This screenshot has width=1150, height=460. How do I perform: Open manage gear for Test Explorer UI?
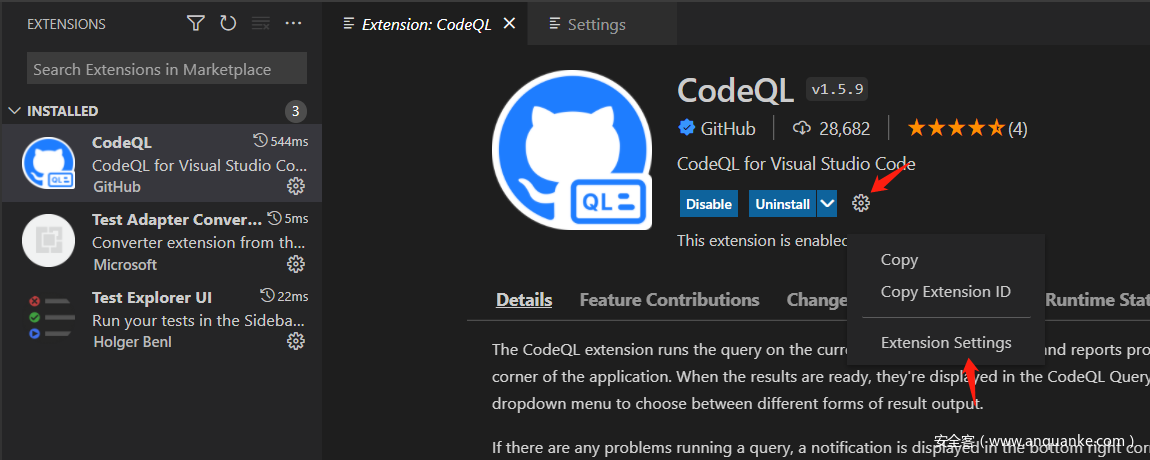point(296,340)
